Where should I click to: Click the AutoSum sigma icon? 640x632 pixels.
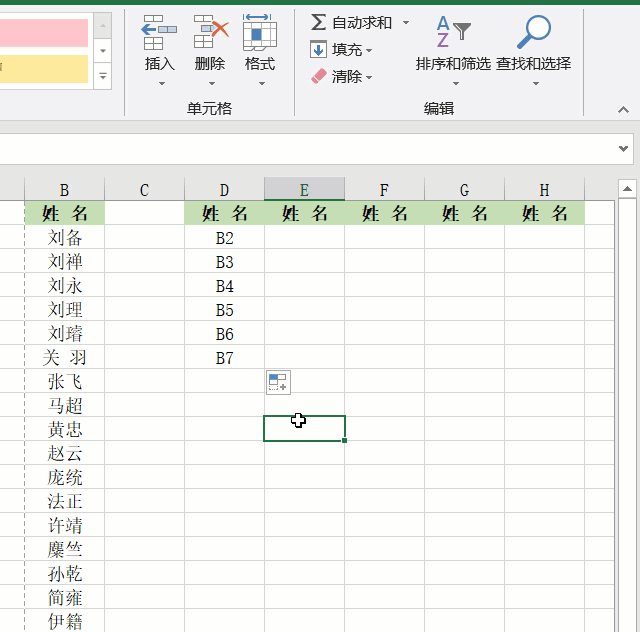pos(318,22)
